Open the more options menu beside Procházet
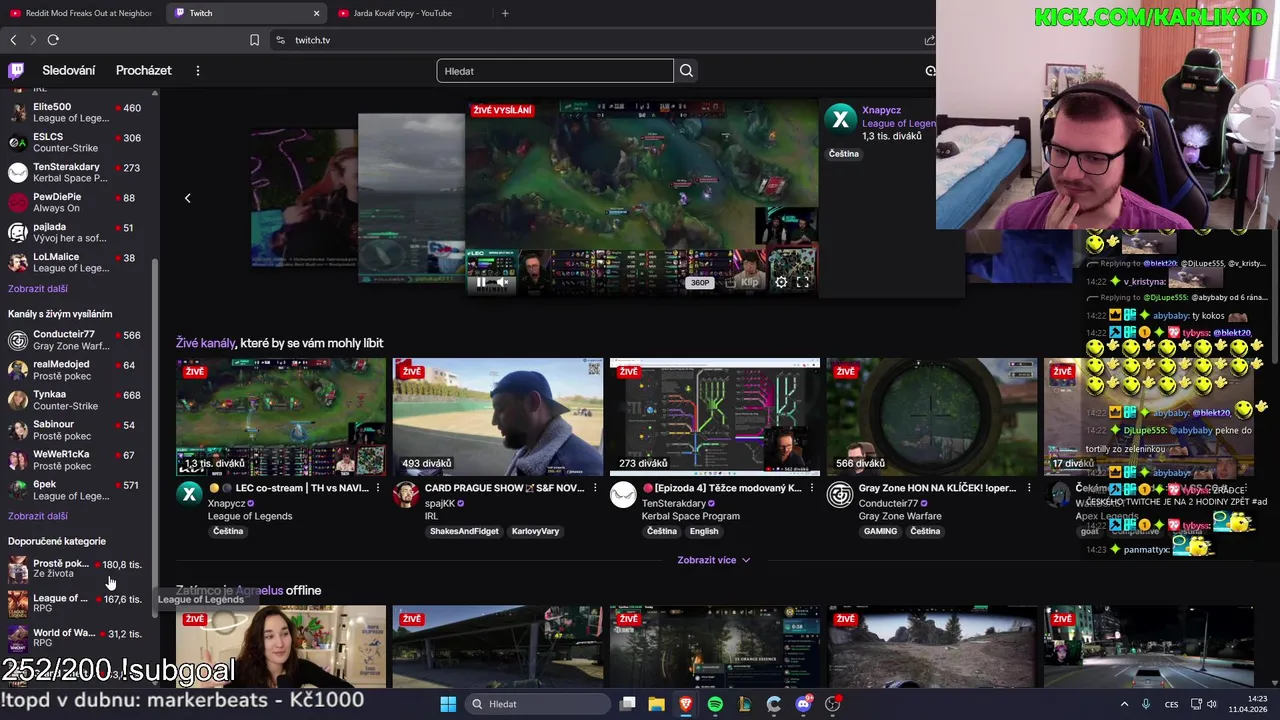1280x720 pixels. click(198, 71)
